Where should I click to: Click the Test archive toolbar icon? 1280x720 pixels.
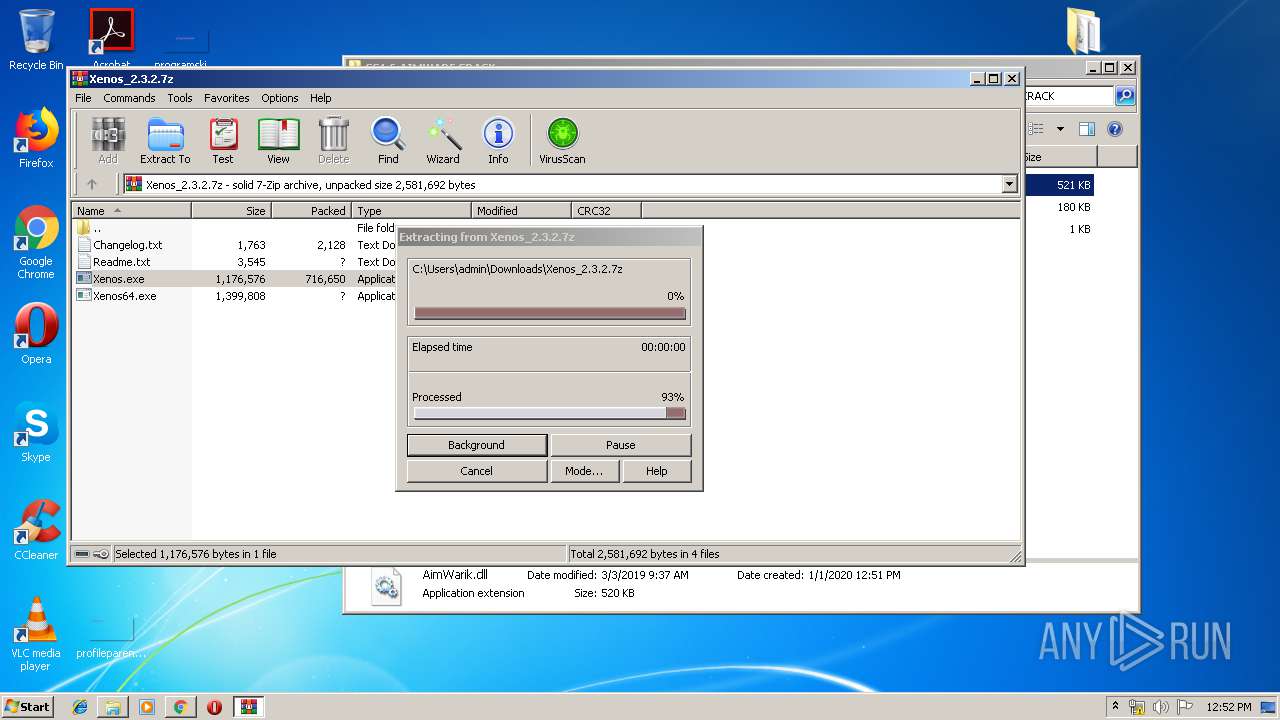223,141
